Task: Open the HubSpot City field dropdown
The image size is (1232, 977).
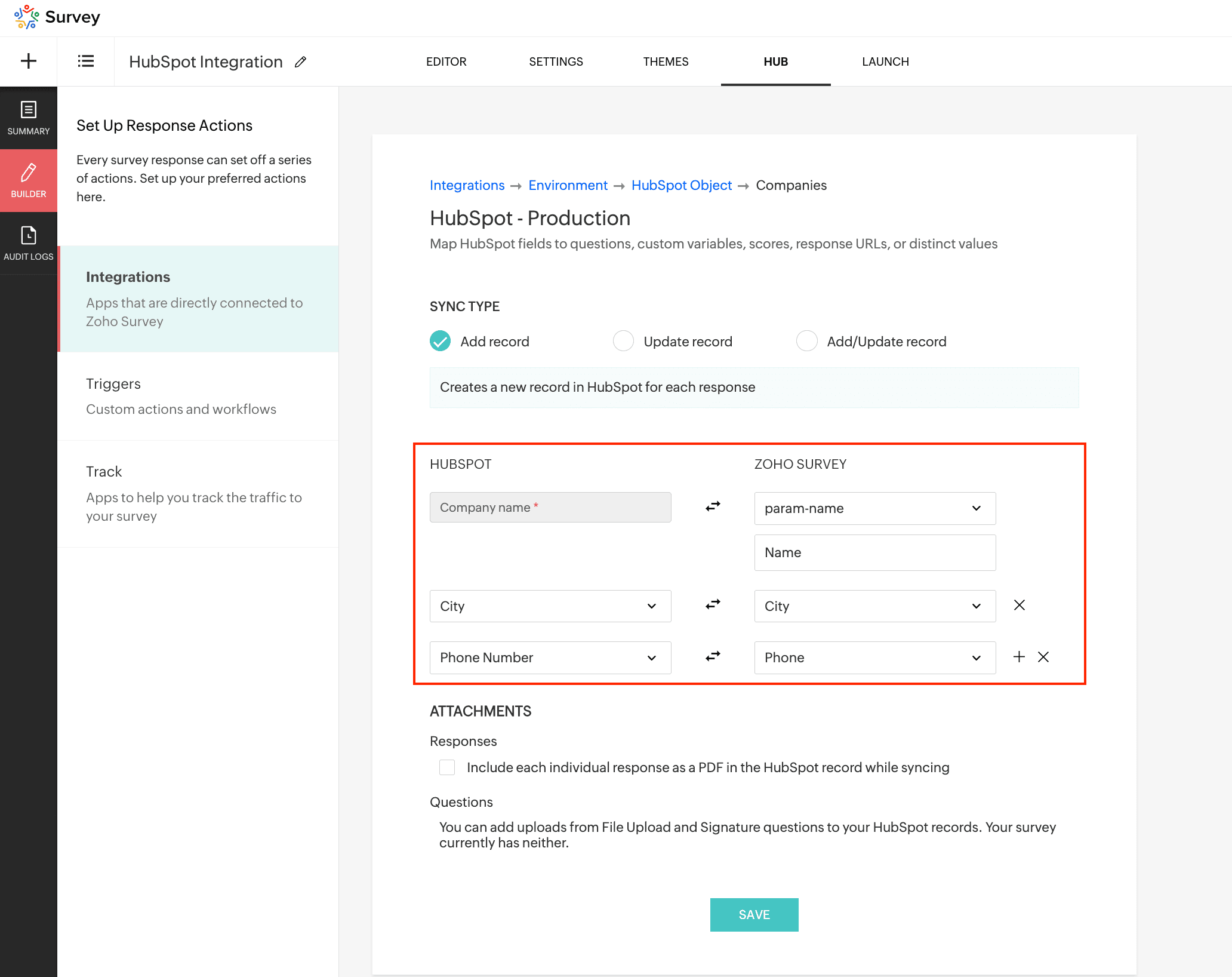Action: [x=550, y=606]
